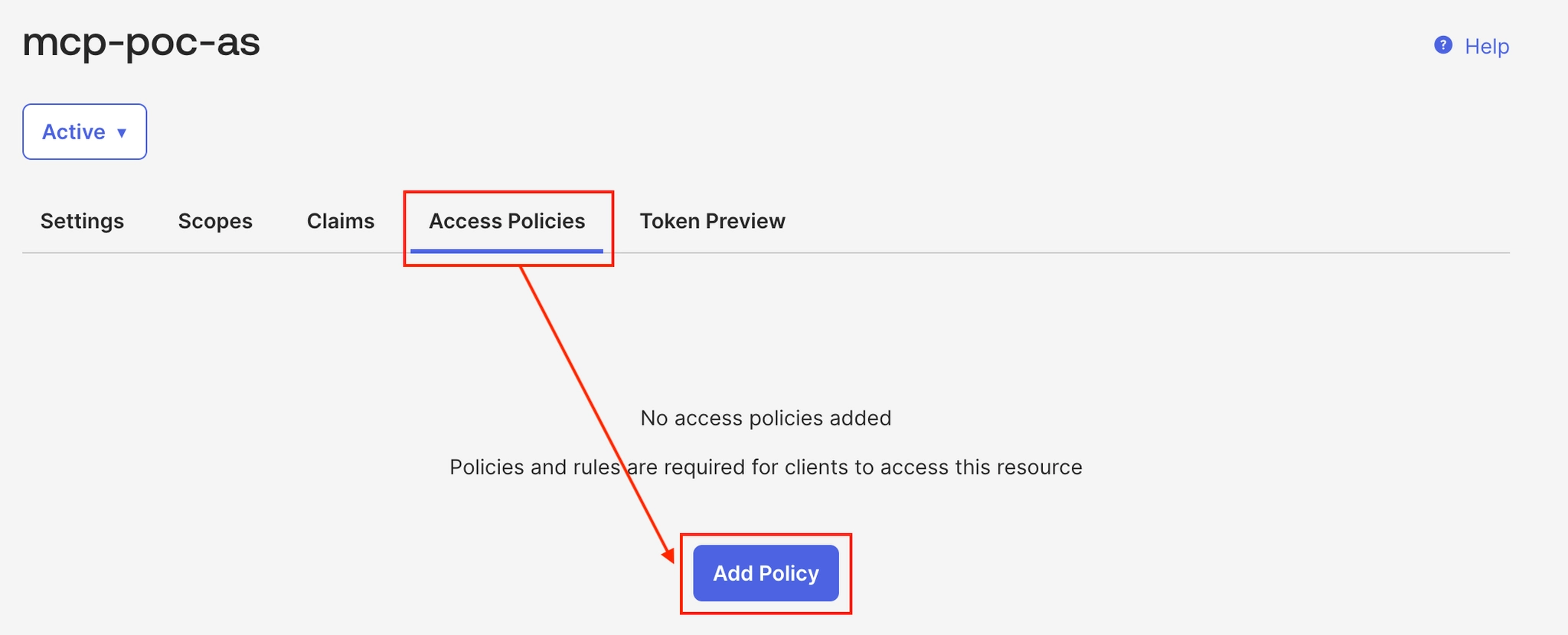The image size is (1568, 635).
Task: Select the Access Policies tab
Action: click(x=507, y=221)
